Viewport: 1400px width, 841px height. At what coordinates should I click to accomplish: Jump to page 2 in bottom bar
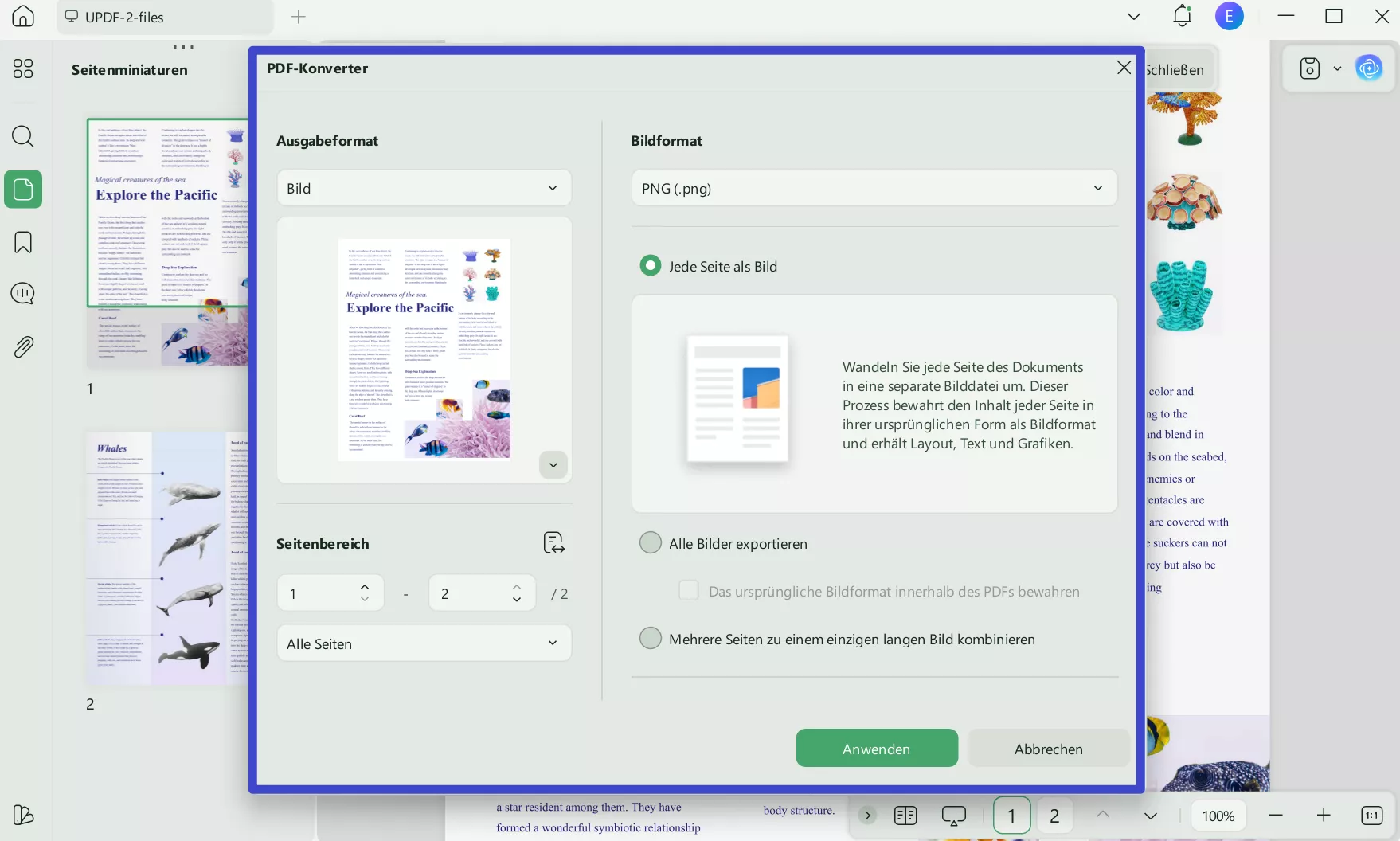(1055, 816)
